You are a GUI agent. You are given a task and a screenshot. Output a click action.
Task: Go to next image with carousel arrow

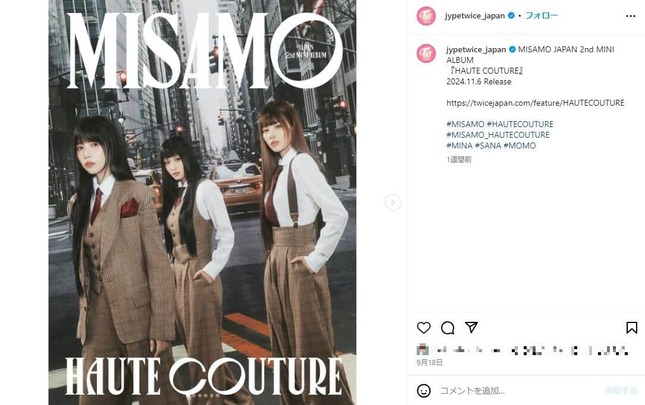392,202
